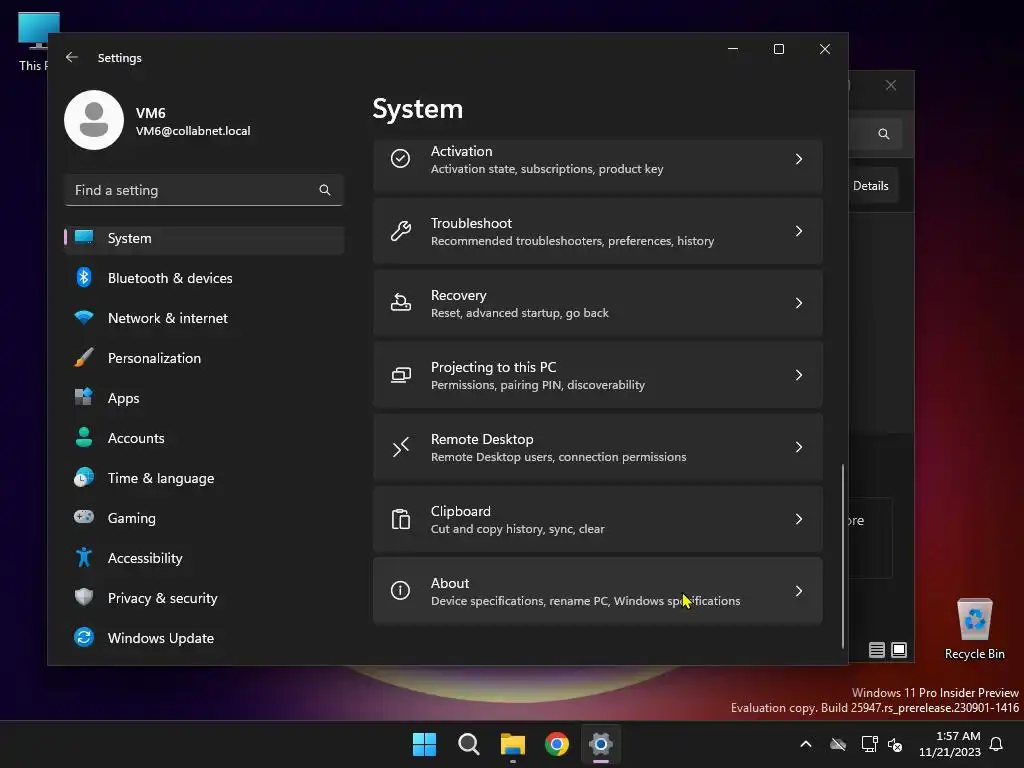
Task: Select list view icon in background window
Action: pyautogui.click(x=876, y=650)
